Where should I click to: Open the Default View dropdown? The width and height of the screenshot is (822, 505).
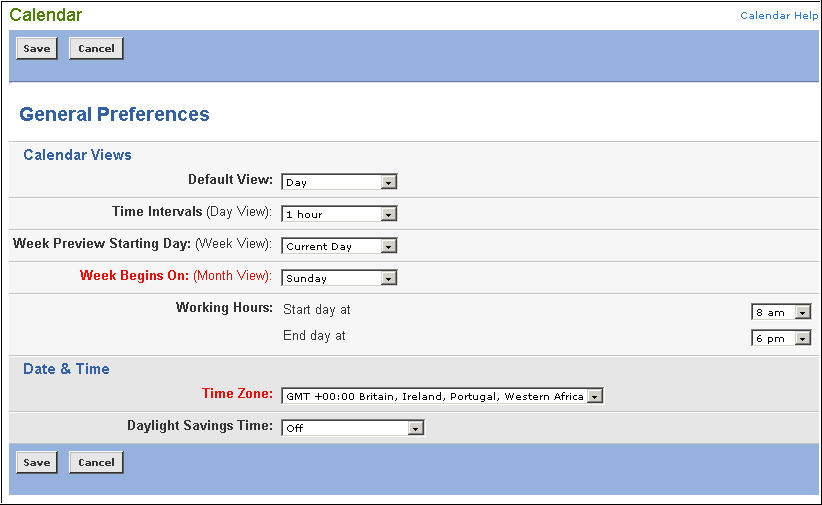pos(339,182)
